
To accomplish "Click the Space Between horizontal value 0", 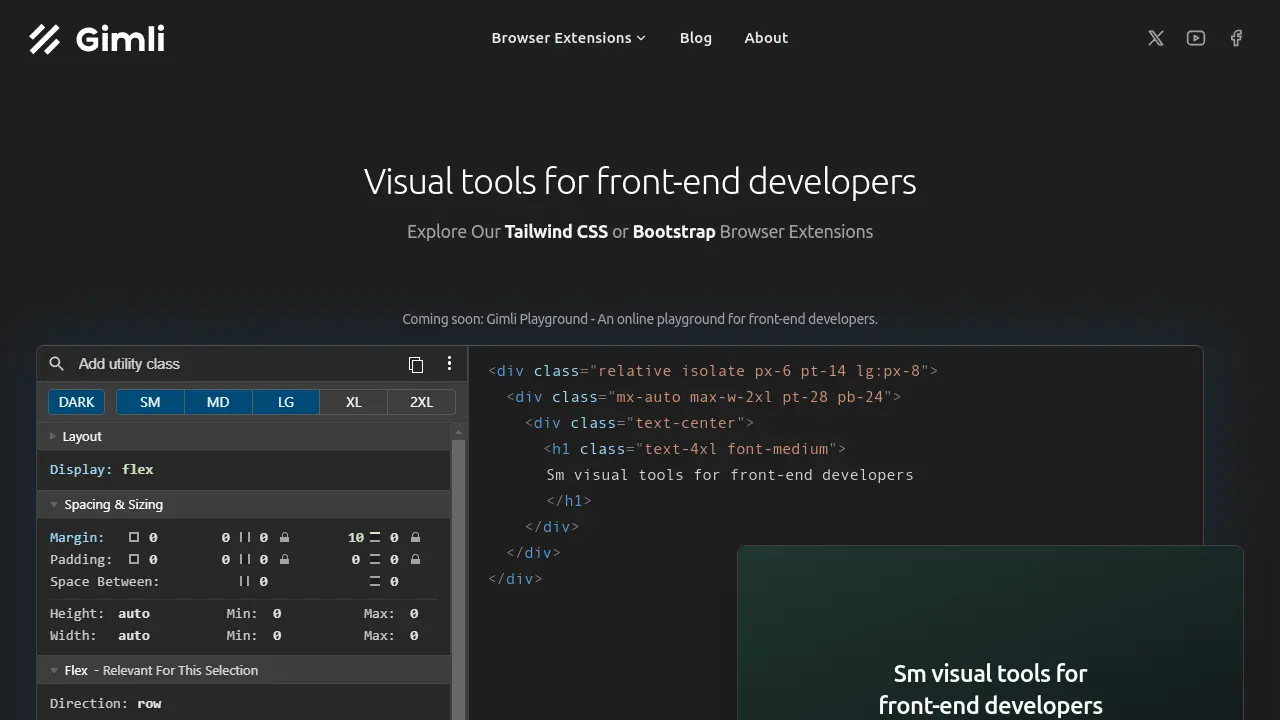I will (264, 581).
